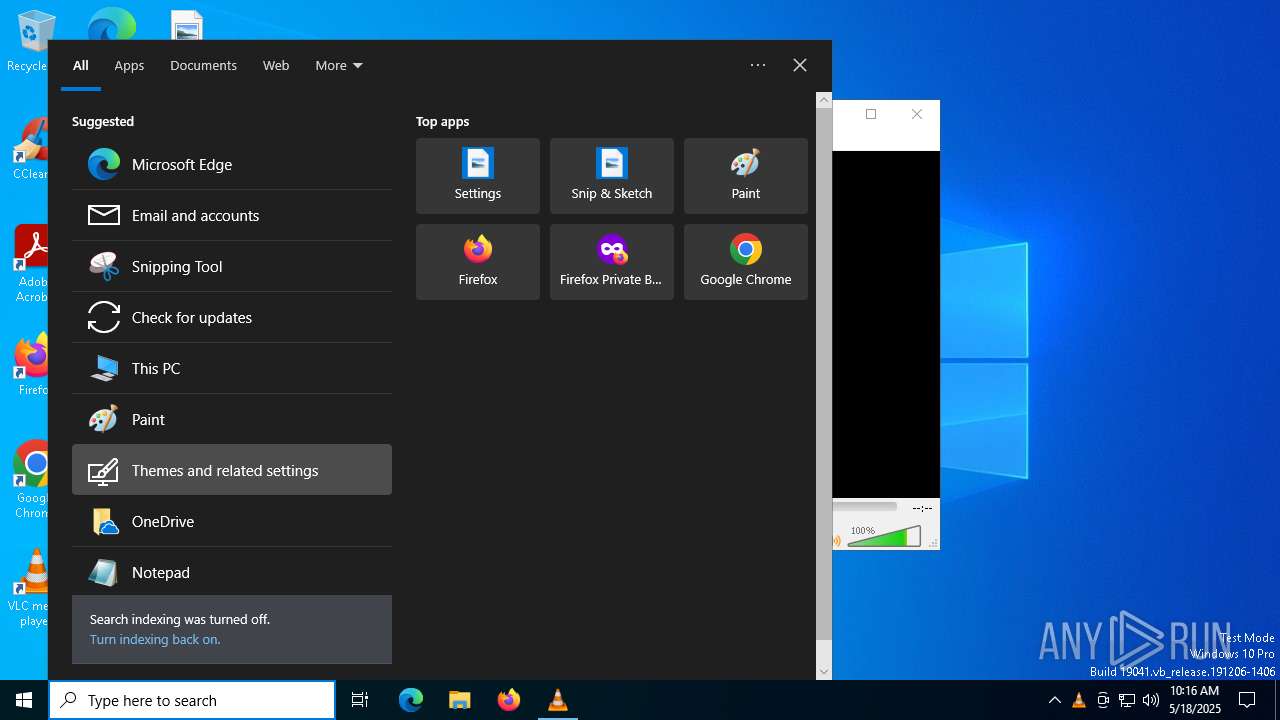Select Check for updates suggestion
This screenshot has height=720, width=1280.
[x=232, y=317]
